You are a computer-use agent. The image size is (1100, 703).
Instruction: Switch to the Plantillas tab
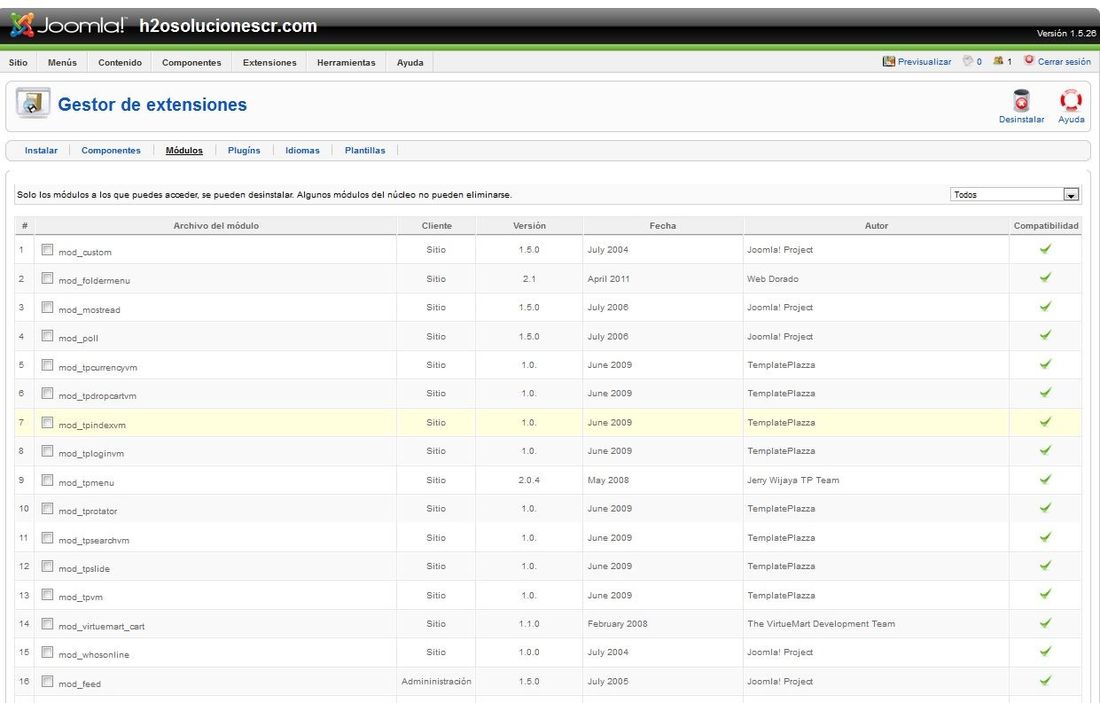(x=365, y=150)
